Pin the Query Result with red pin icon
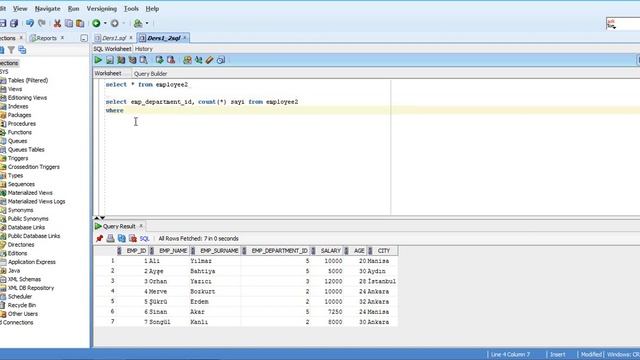 (99, 238)
